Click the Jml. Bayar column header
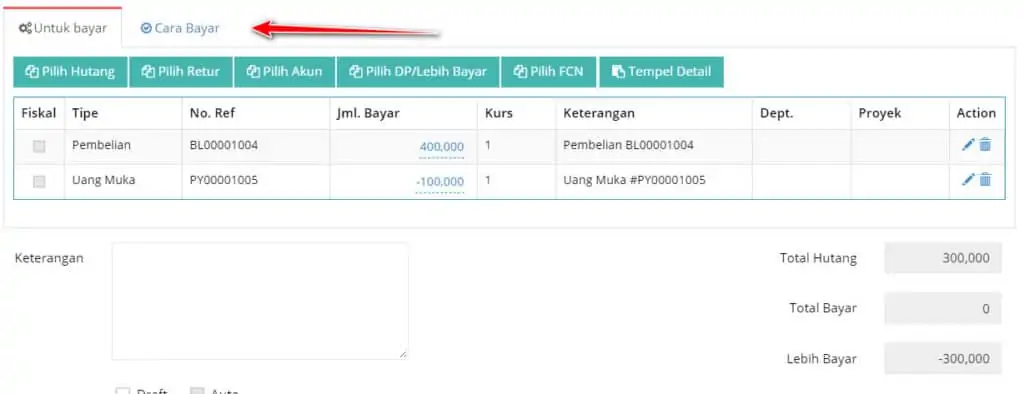The height and width of the screenshot is (394, 1024). tap(404, 113)
